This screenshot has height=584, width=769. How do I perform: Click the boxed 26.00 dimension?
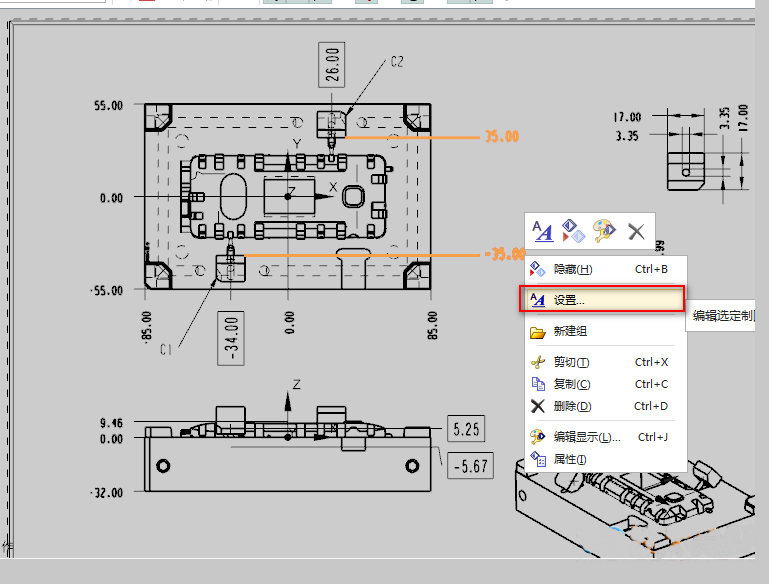(332, 65)
